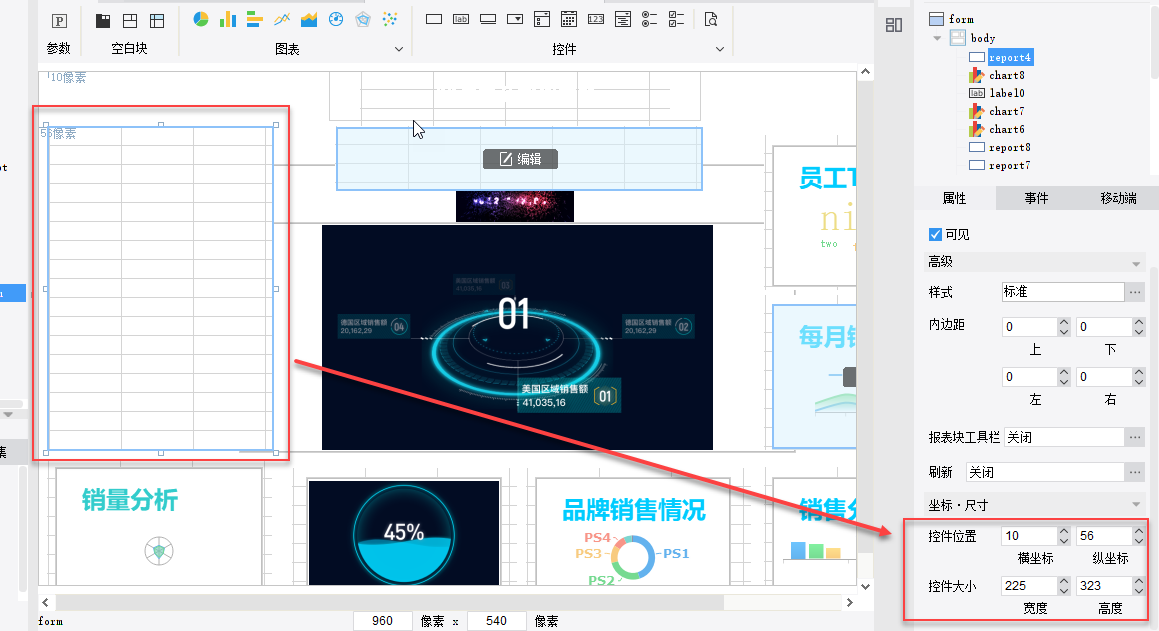Collapse the 高级 section

[x=1136, y=263]
